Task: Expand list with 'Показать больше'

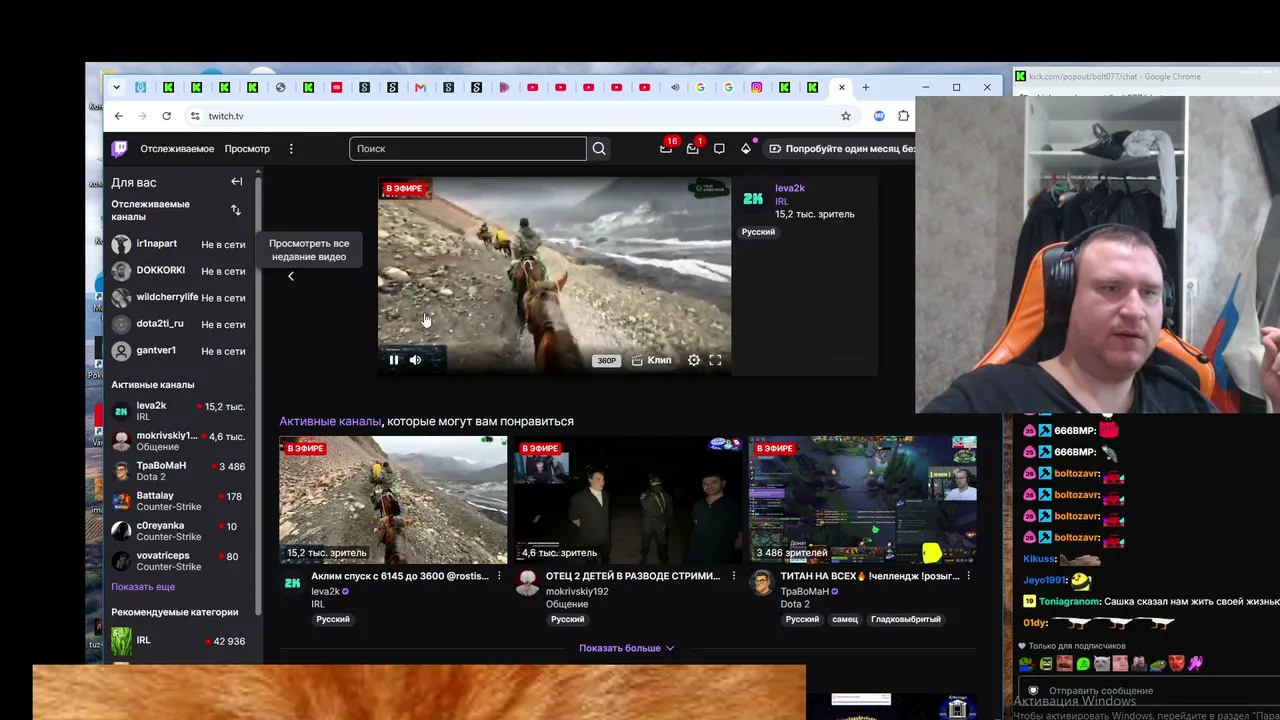Action: click(x=627, y=648)
